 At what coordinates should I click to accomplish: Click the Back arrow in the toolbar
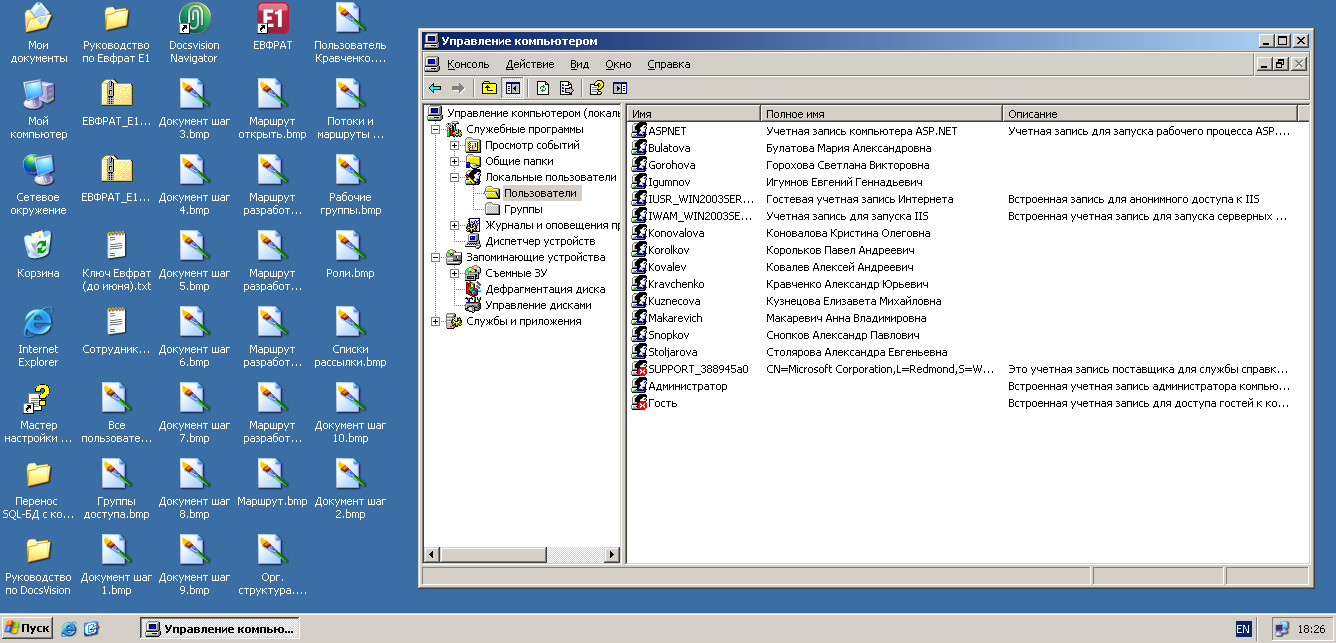click(x=435, y=88)
